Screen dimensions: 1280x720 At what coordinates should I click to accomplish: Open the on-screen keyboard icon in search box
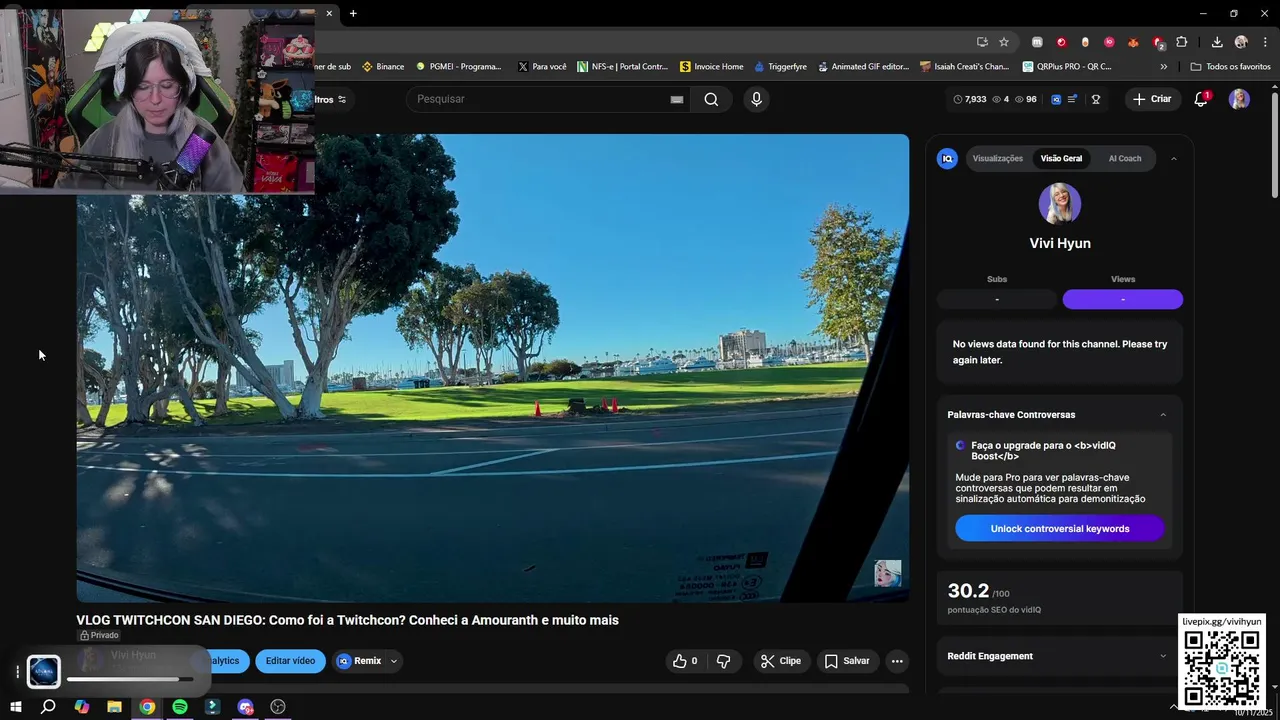pyautogui.click(x=677, y=99)
